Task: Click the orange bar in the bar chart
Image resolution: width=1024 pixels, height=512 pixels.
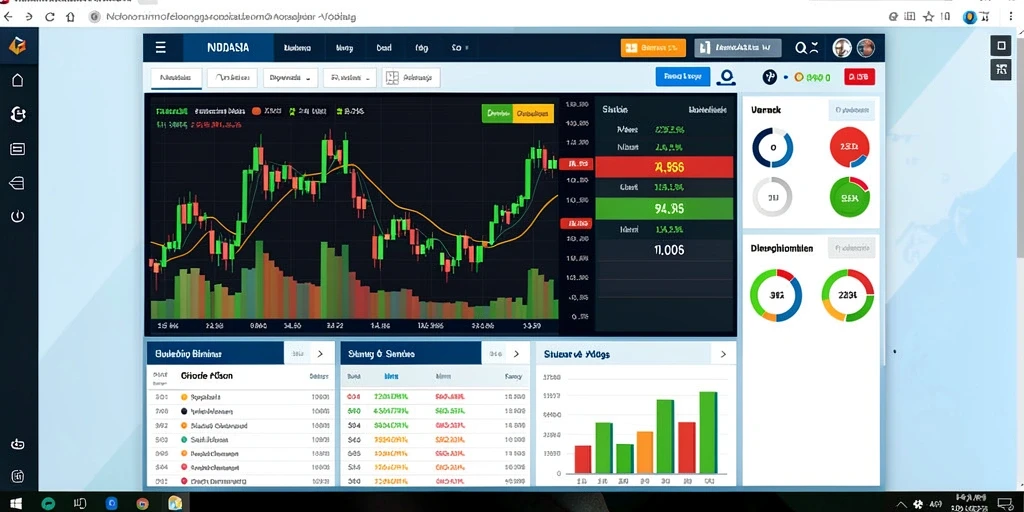Action: (x=645, y=452)
